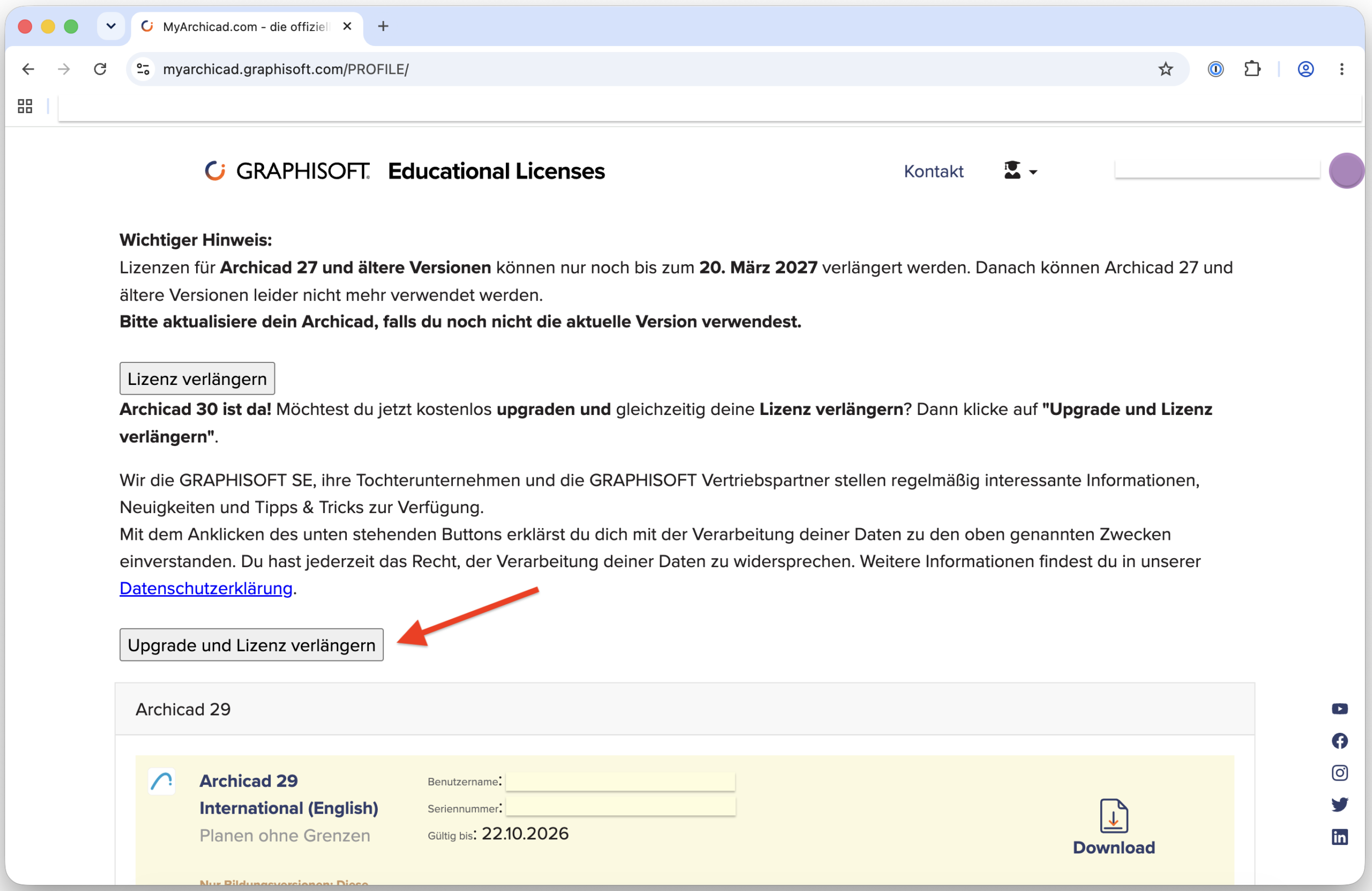This screenshot has width=1372, height=891.
Task: Close the MyArchicad.com tab
Action: point(347,26)
